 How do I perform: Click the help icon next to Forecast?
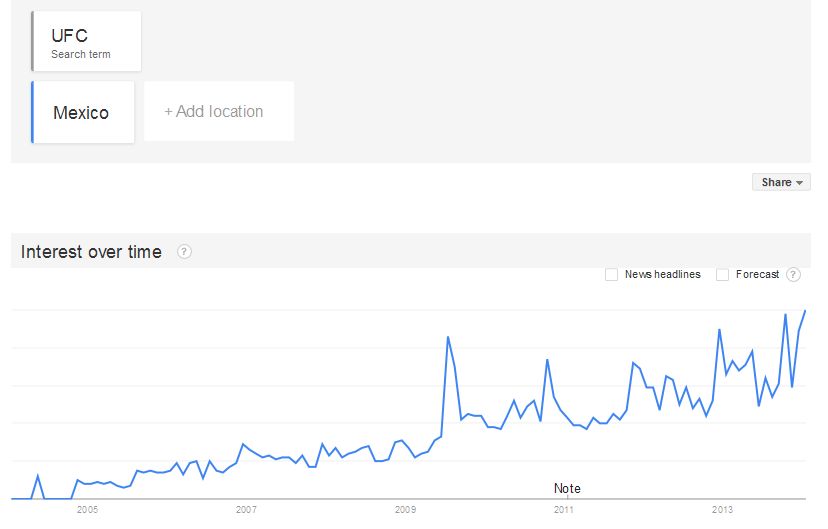(x=793, y=275)
